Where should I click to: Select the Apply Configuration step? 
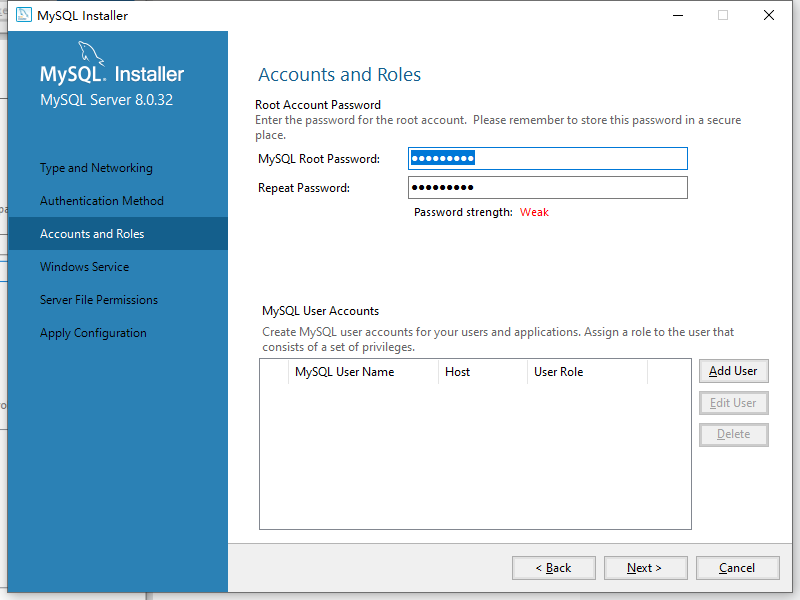click(x=93, y=333)
